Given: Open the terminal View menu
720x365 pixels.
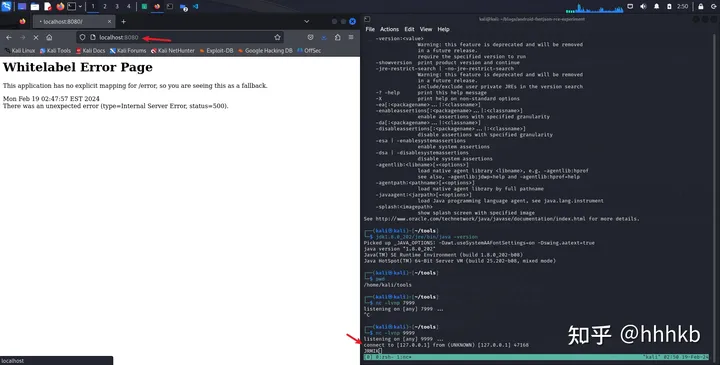Looking at the screenshot, I should pos(426,29).
